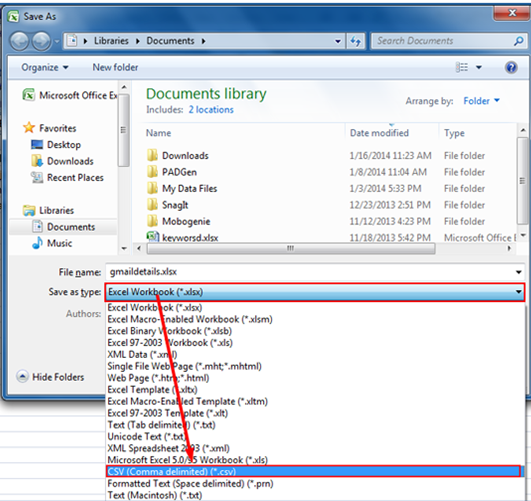Choose Excel 97-2003 Template (*.xlt)
531x501 pixels.
(315, 413)
